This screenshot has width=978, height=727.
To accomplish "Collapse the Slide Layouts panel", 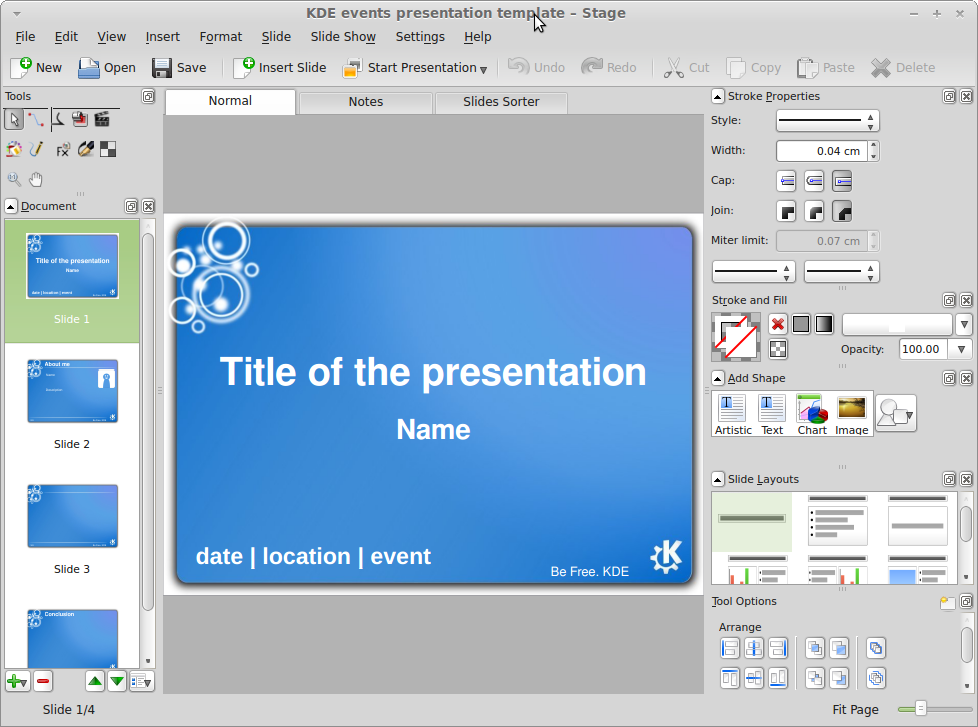I will point(718,479).
